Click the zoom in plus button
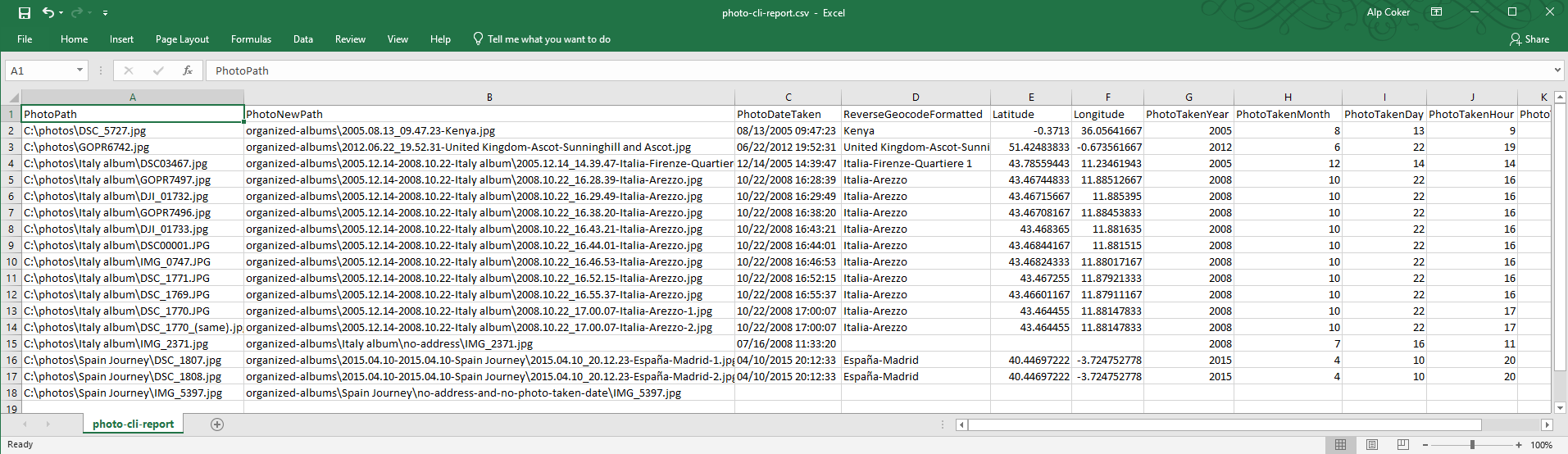Screen dimensions: 1568x454 pos(1519,445)
